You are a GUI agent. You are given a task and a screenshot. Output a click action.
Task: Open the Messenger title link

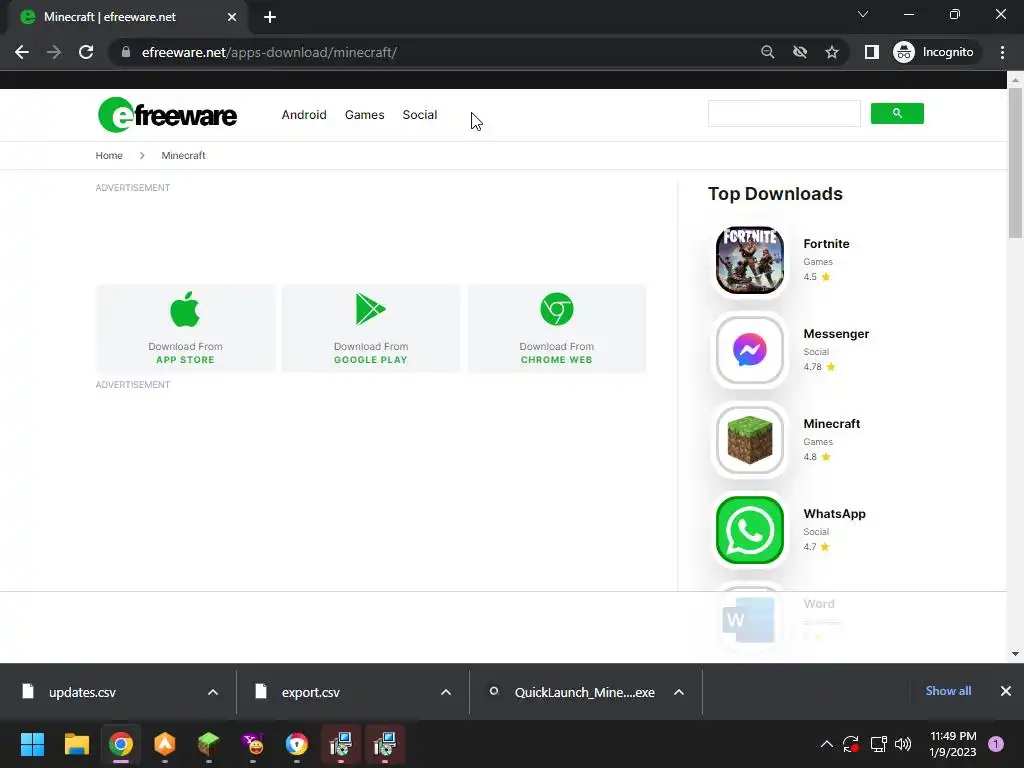pyautogui.click(x=836, y=334)
